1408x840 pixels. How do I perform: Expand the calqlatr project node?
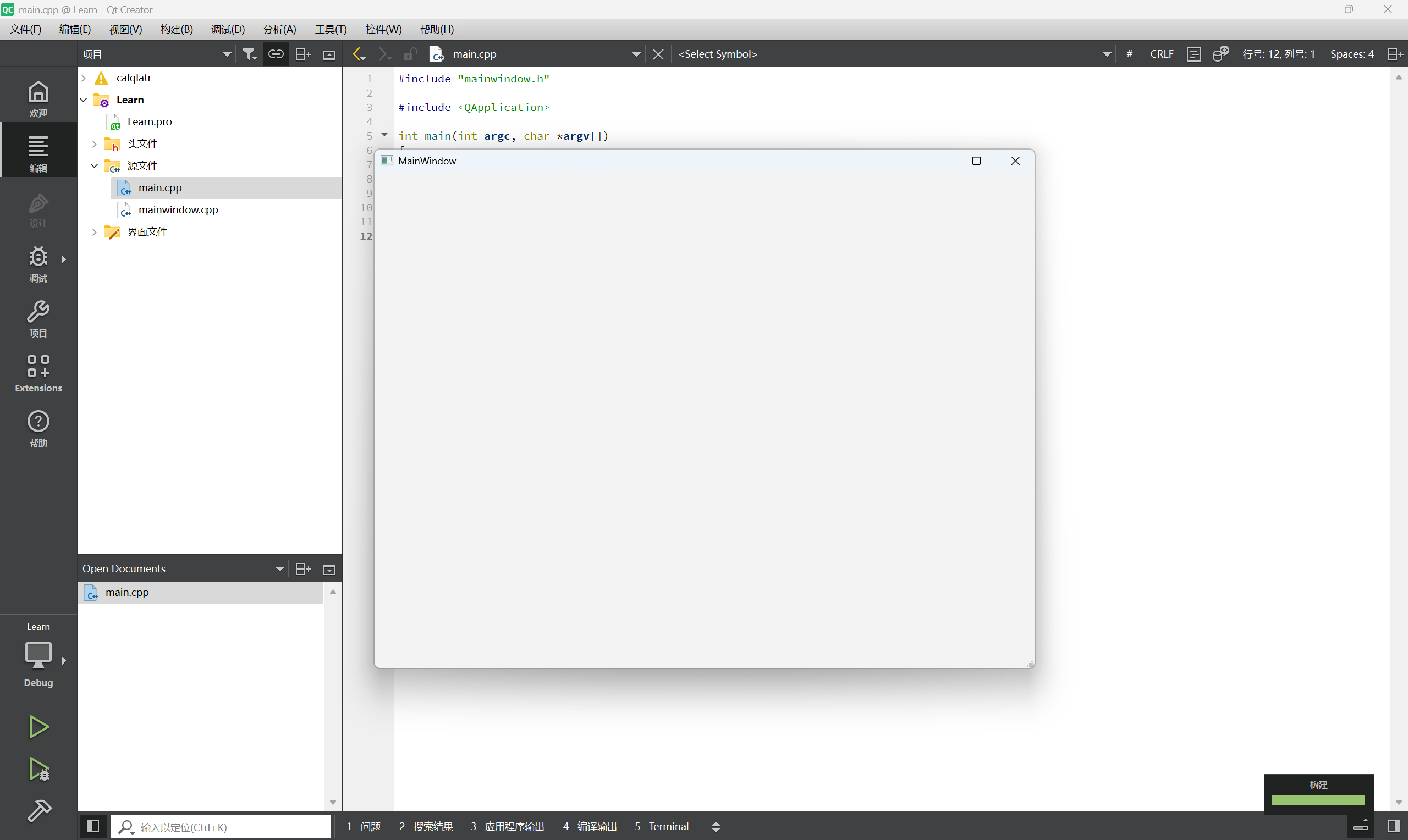click(x=84, y=78)
